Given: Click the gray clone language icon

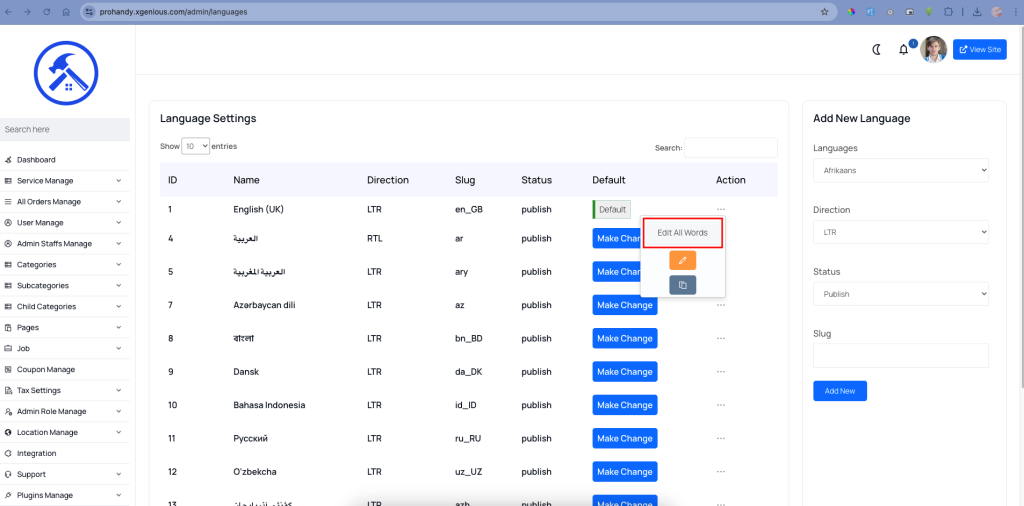Looking at the screenshot, I should click(682, 285).
